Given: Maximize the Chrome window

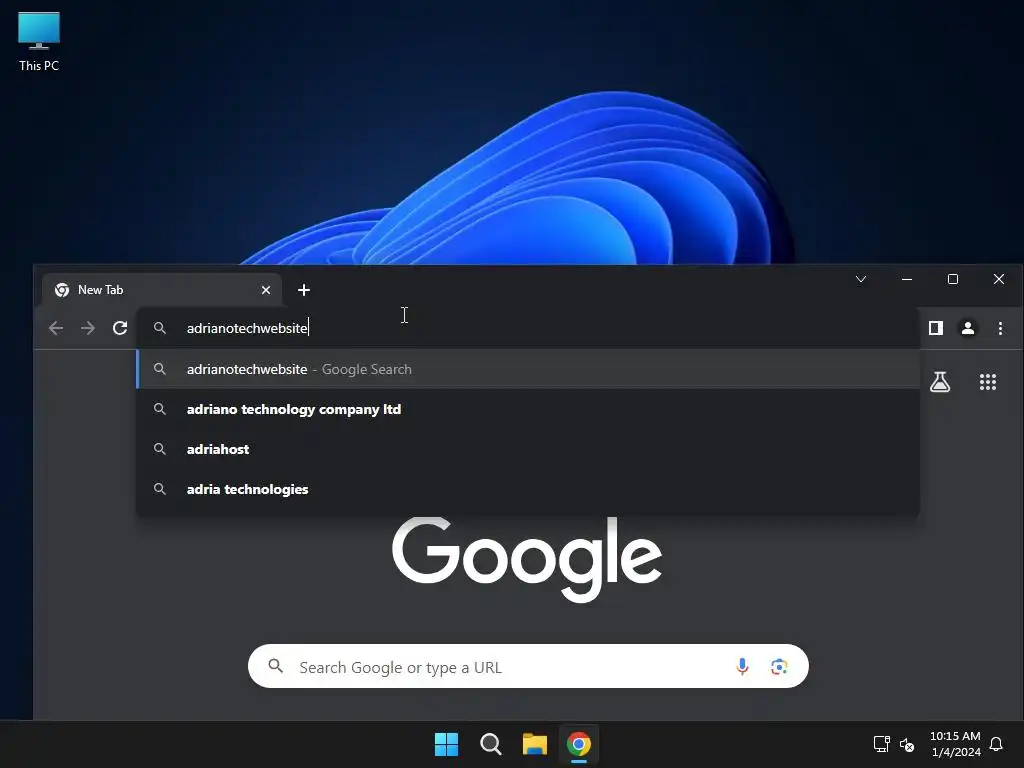Looking at the screenshot, I should pyautogui.click(x=953, y=279).
